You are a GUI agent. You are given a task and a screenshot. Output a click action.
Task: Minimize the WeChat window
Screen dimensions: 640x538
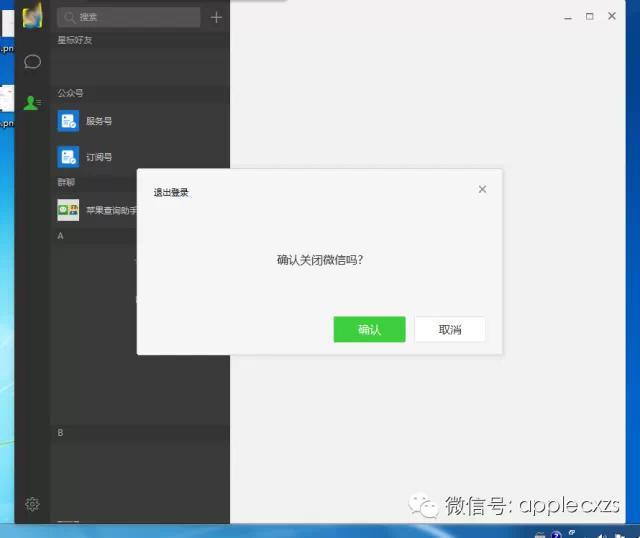568,17
